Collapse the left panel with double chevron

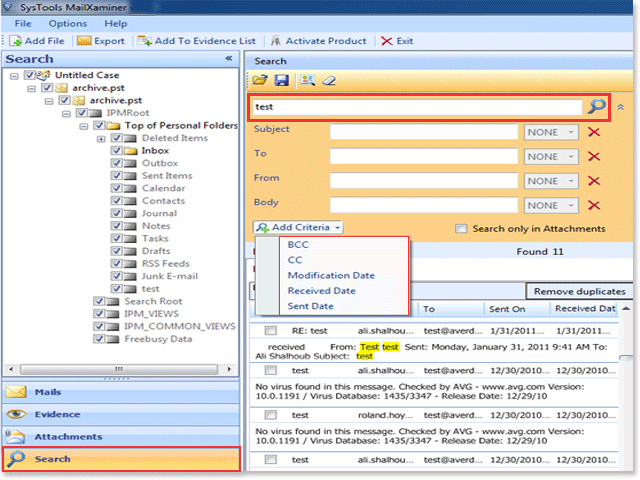[229, 60]
